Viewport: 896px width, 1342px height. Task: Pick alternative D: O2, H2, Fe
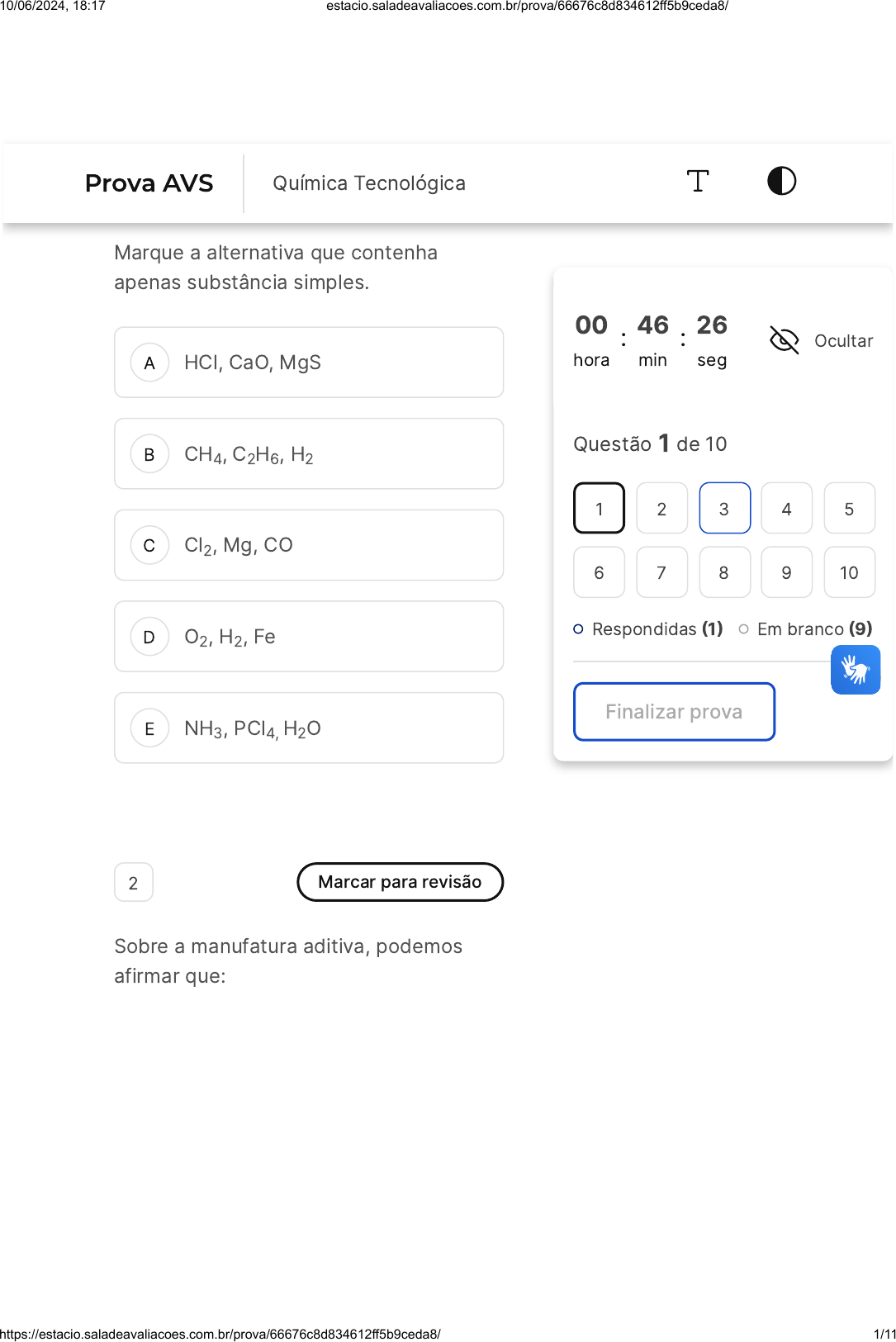click(309, 637)
